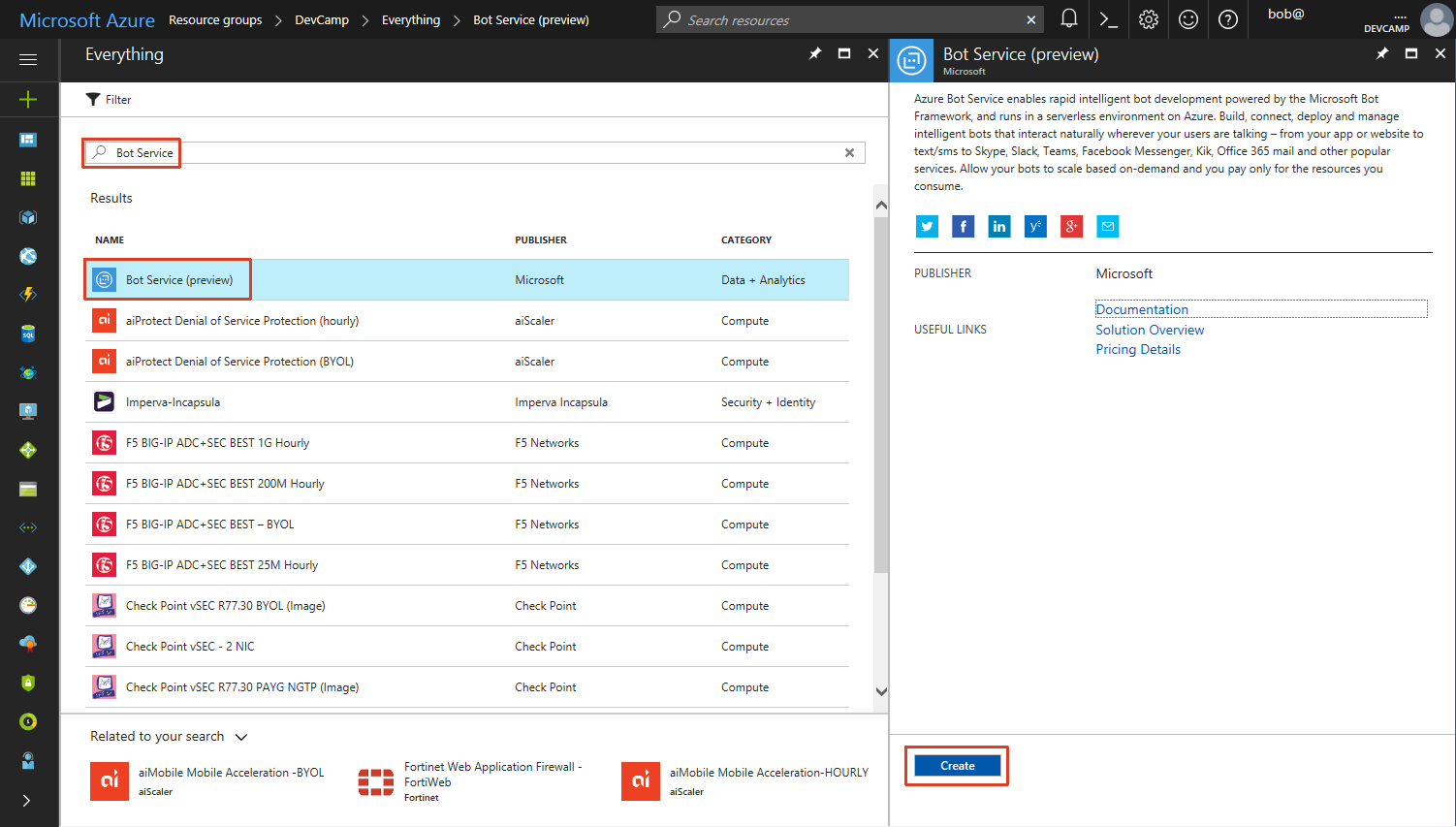Open Azure Active Directory blue diamond icon
1456x827 pixels.
[28, 566]
